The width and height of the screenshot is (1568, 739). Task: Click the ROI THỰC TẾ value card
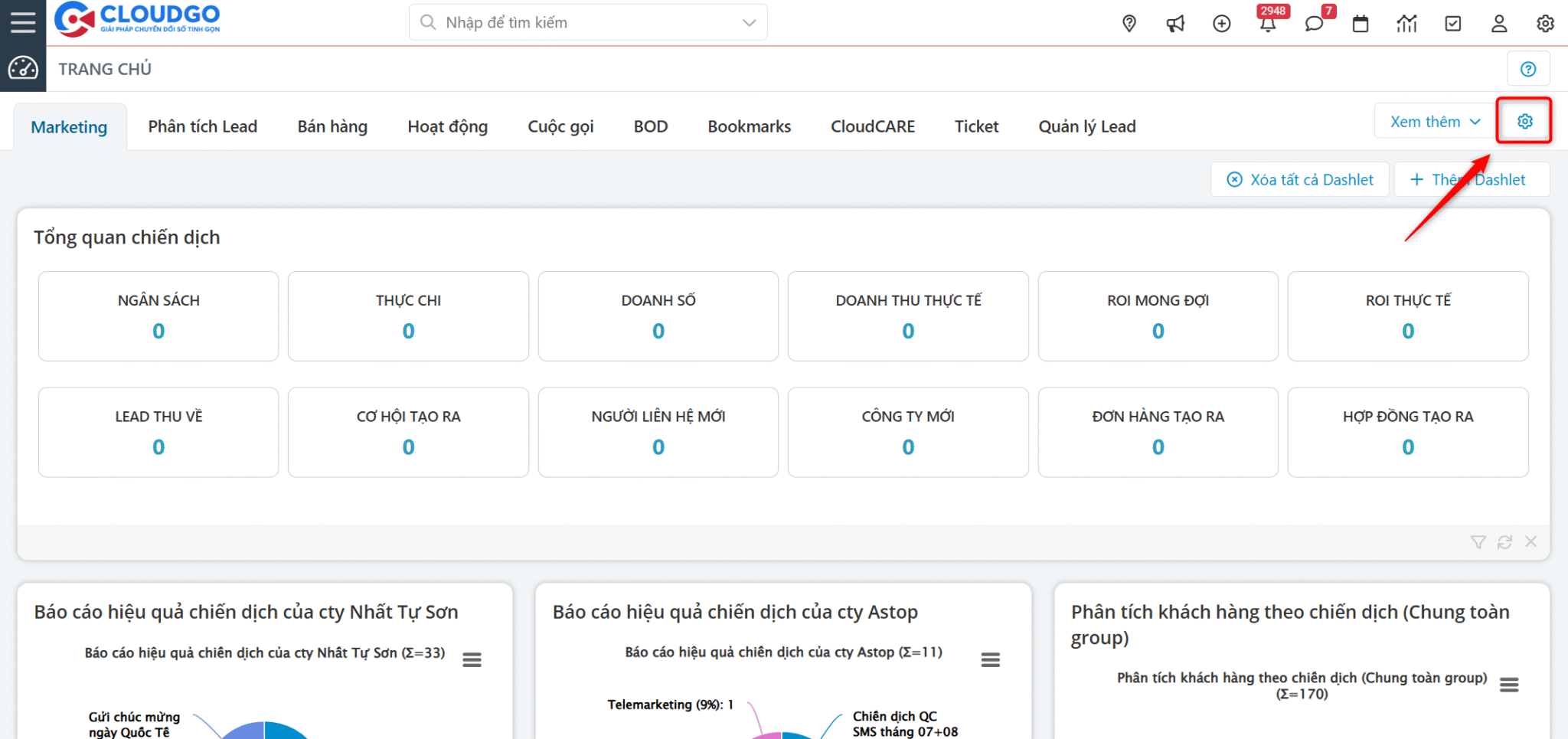click(x=1408, y=316)
